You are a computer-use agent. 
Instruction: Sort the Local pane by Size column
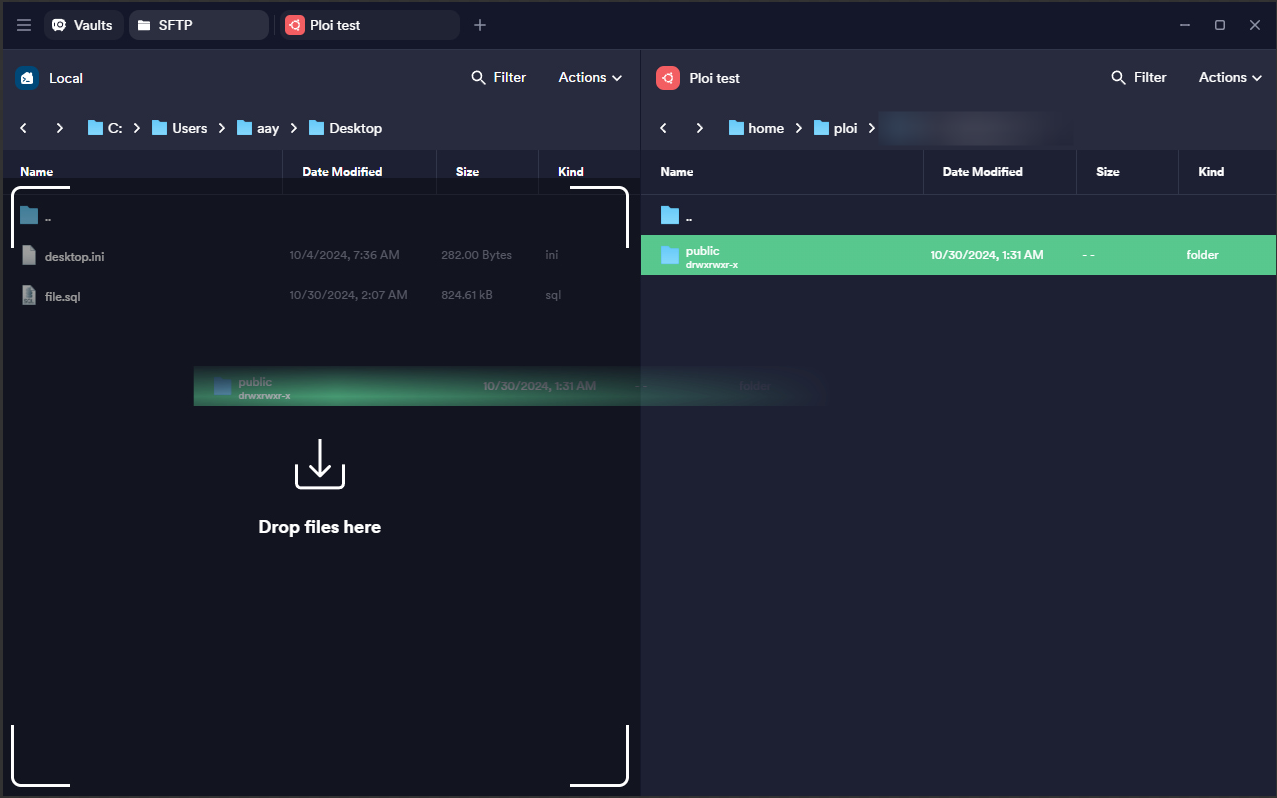[467, 172]
